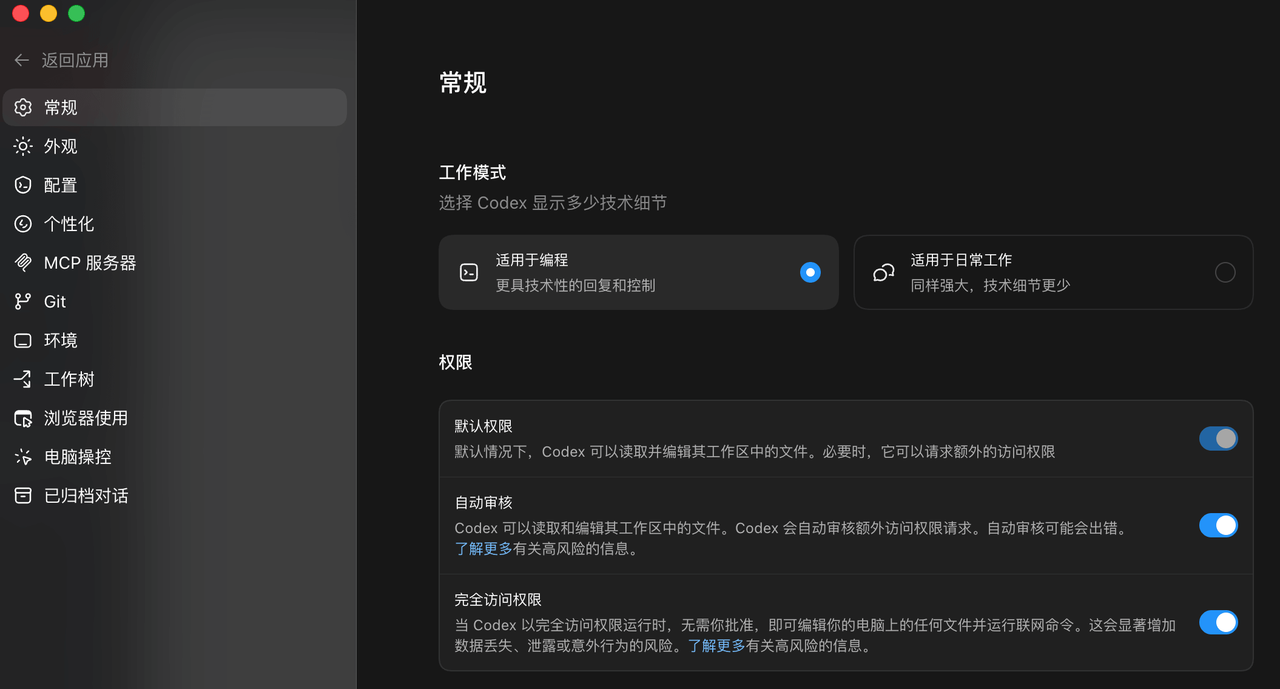Click 返回应用 to return to app

click(75, 60)
